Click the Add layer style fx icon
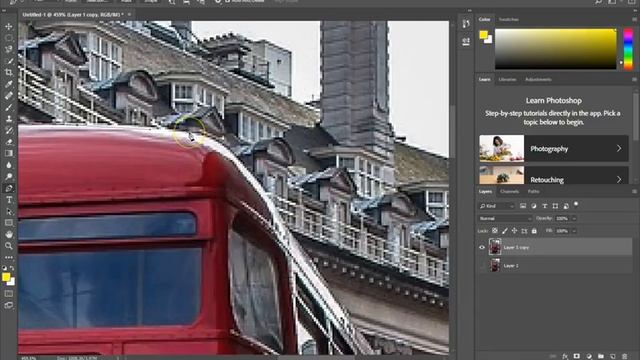 (x=565, y=356)
